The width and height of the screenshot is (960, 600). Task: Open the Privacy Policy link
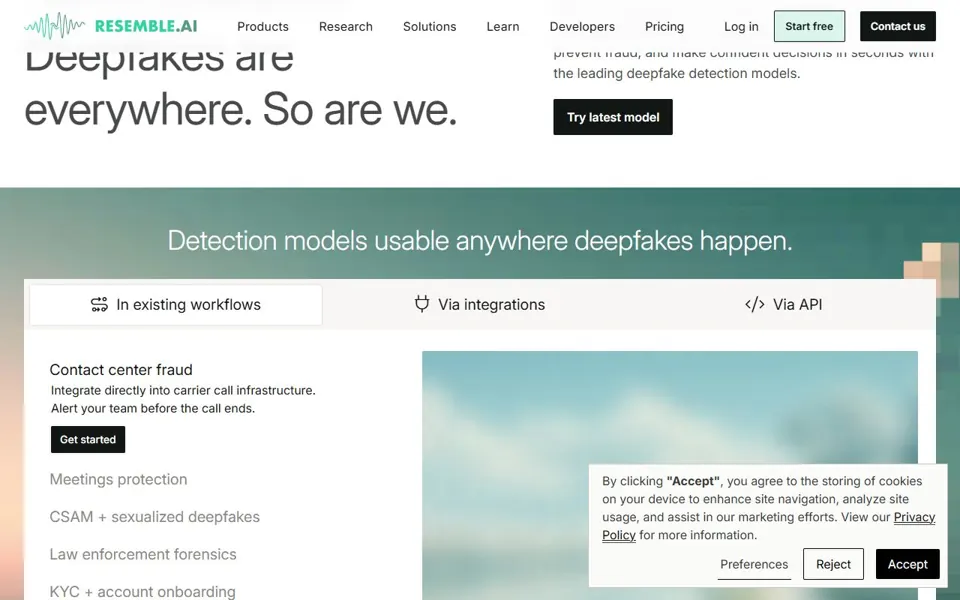pos(914,517)
